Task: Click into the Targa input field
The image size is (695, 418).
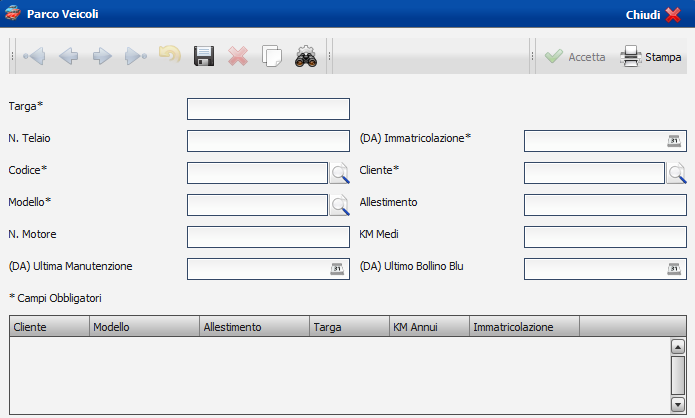Action: [x=268, y=109]
